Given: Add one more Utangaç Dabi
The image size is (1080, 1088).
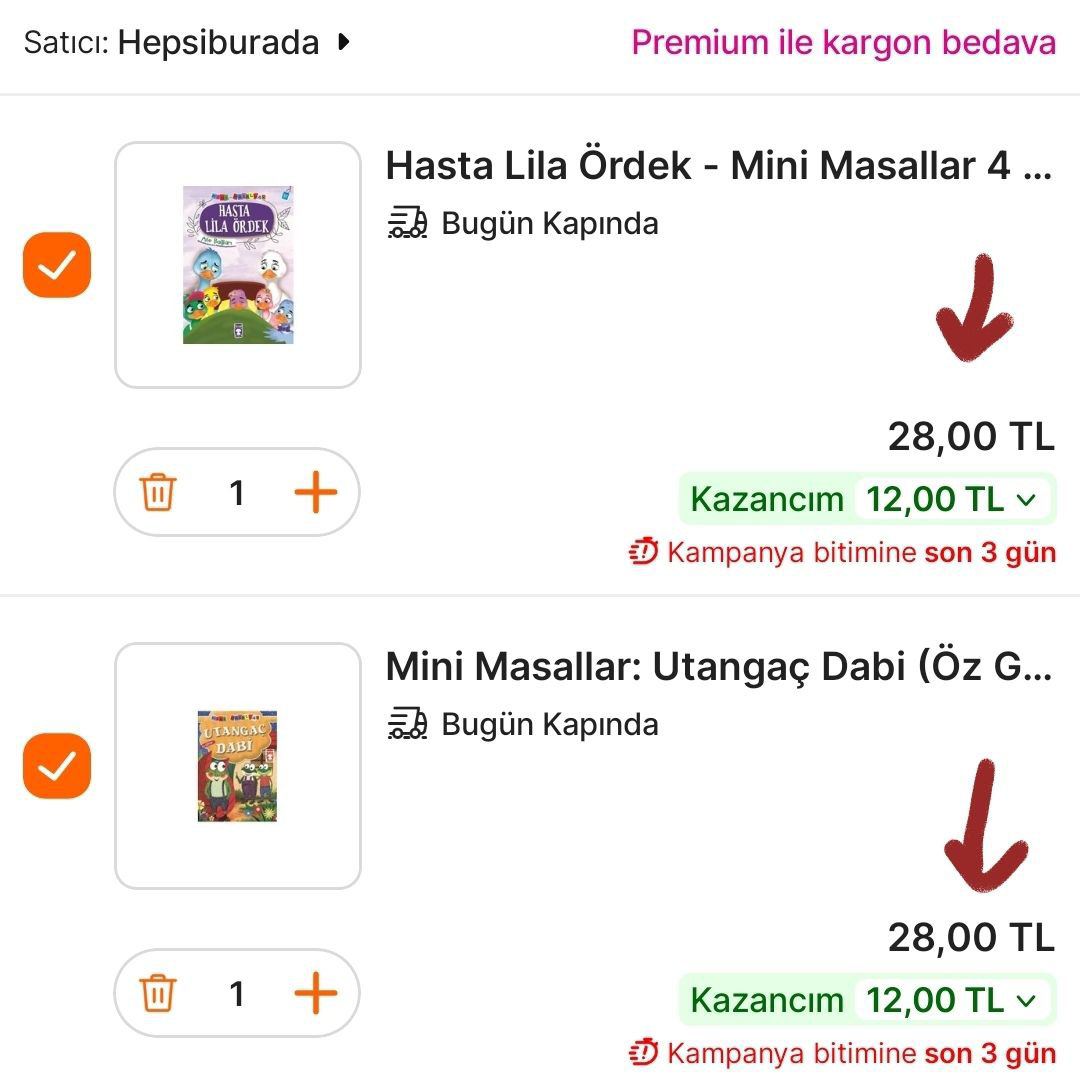Looking at the screenshot, I should [315, 994].
